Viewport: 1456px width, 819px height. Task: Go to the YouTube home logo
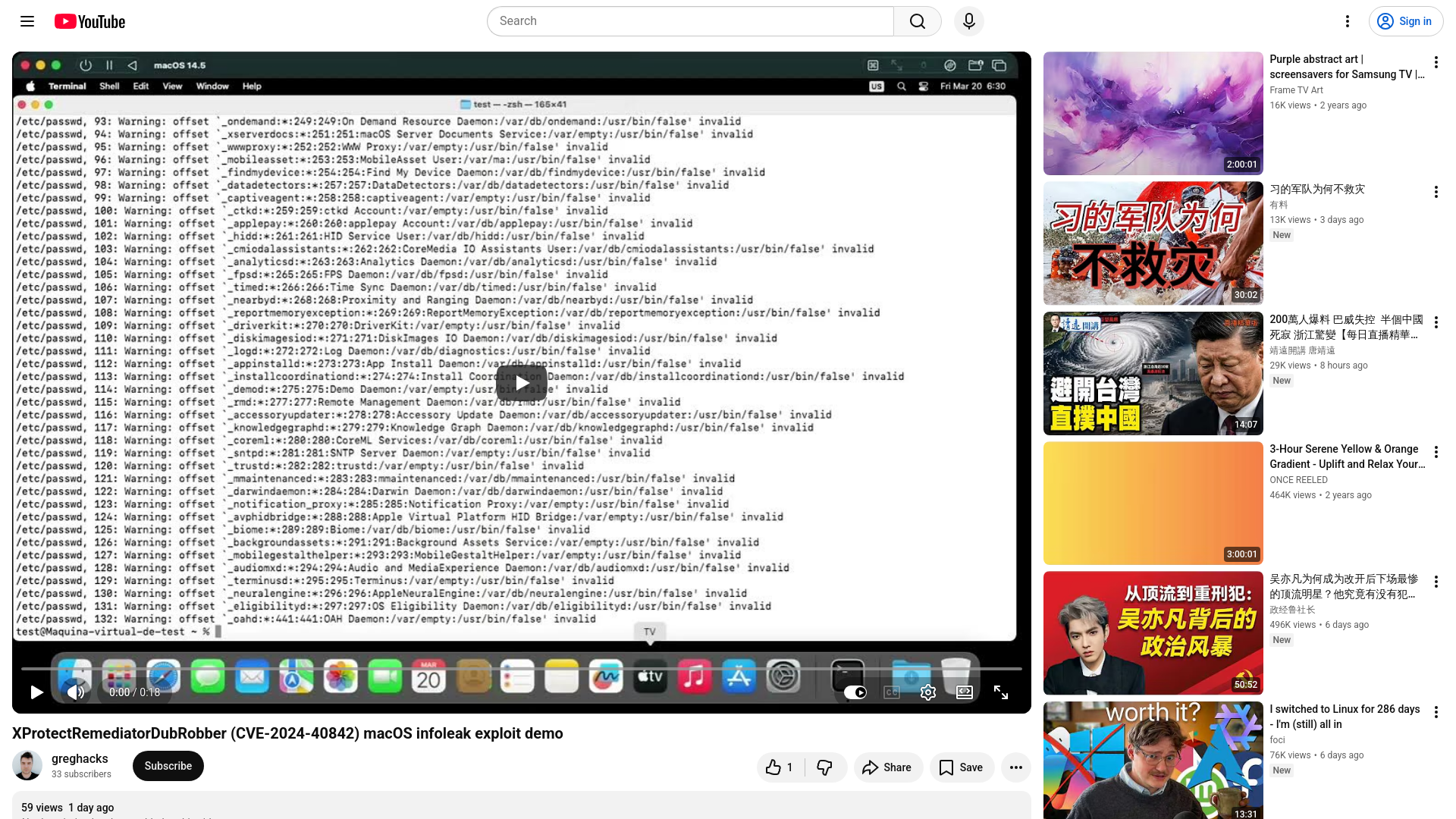[x=89, y=21]
